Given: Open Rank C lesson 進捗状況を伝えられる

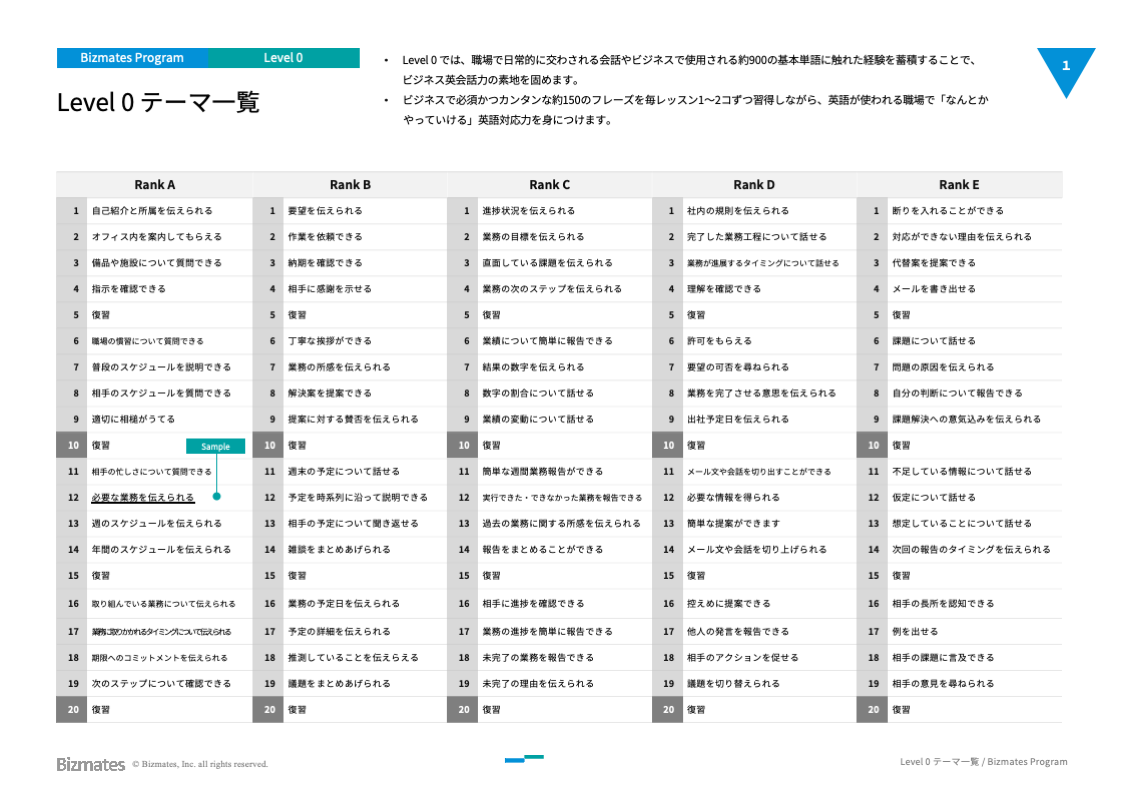Looking at the screenshot, I should tap(528, 211).
